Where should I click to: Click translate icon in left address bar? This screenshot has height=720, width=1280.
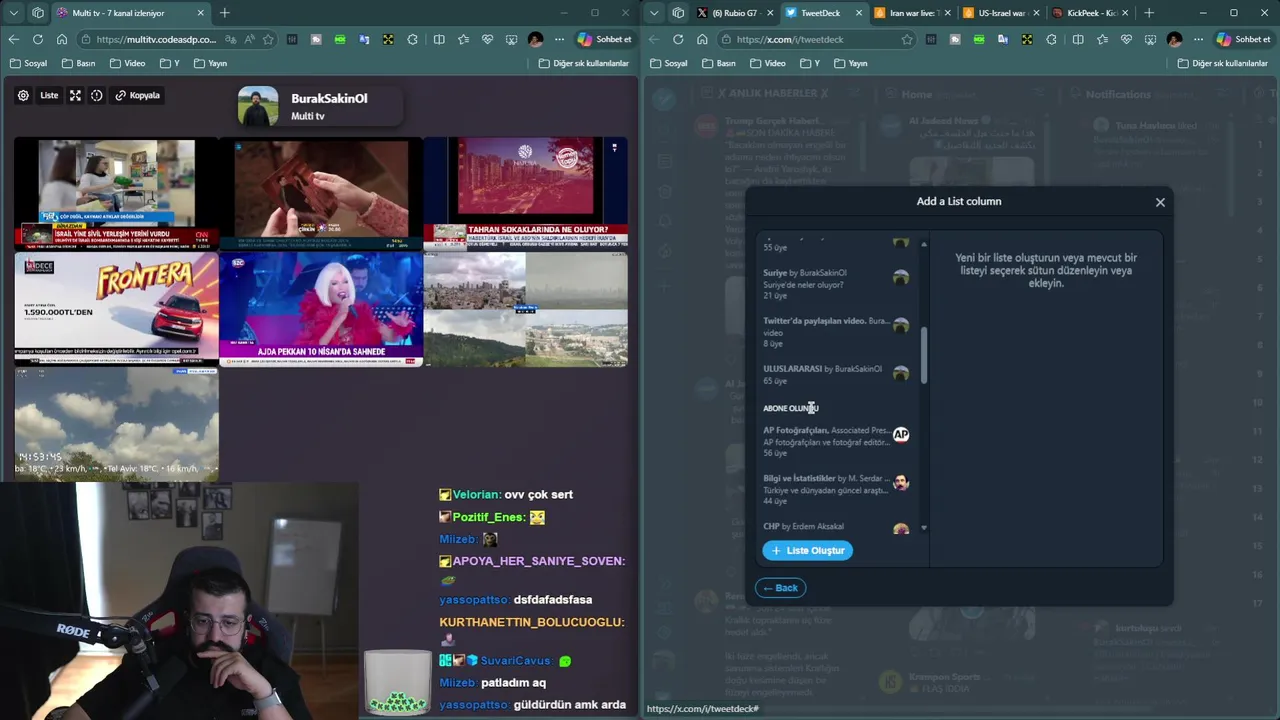pos(231,39)
